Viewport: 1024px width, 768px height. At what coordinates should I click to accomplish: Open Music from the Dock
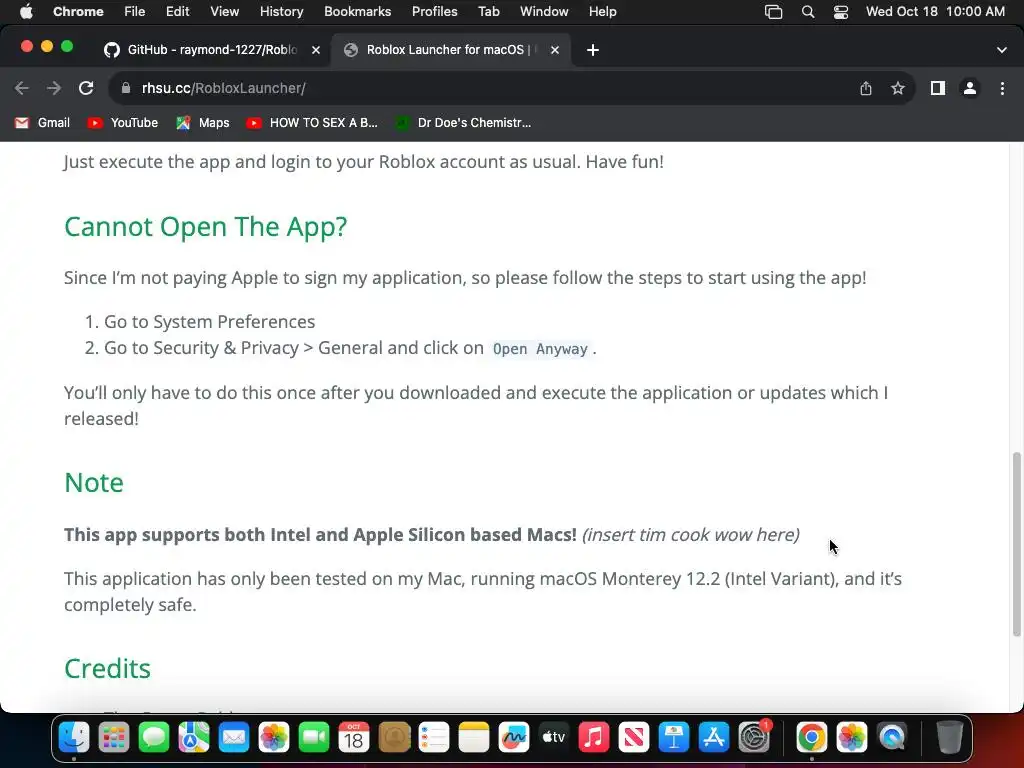[594, 738]
